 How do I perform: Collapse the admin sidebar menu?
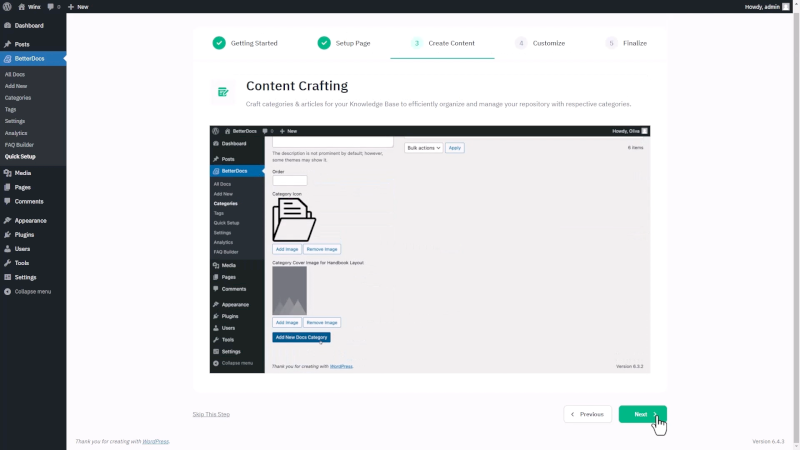pyautogui.click(x=28, y=292)
